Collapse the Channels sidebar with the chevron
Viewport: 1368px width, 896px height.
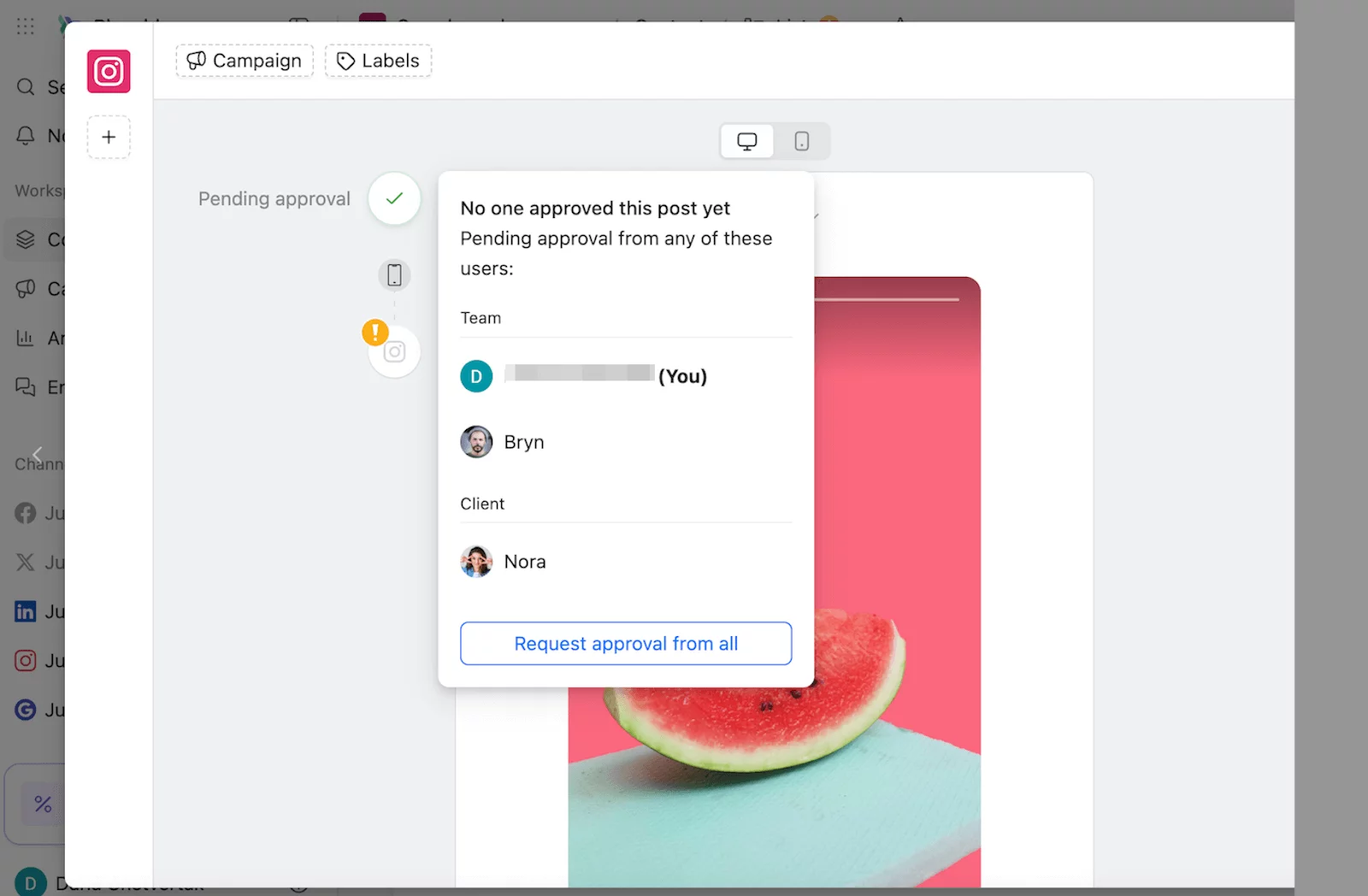point(37,455)
